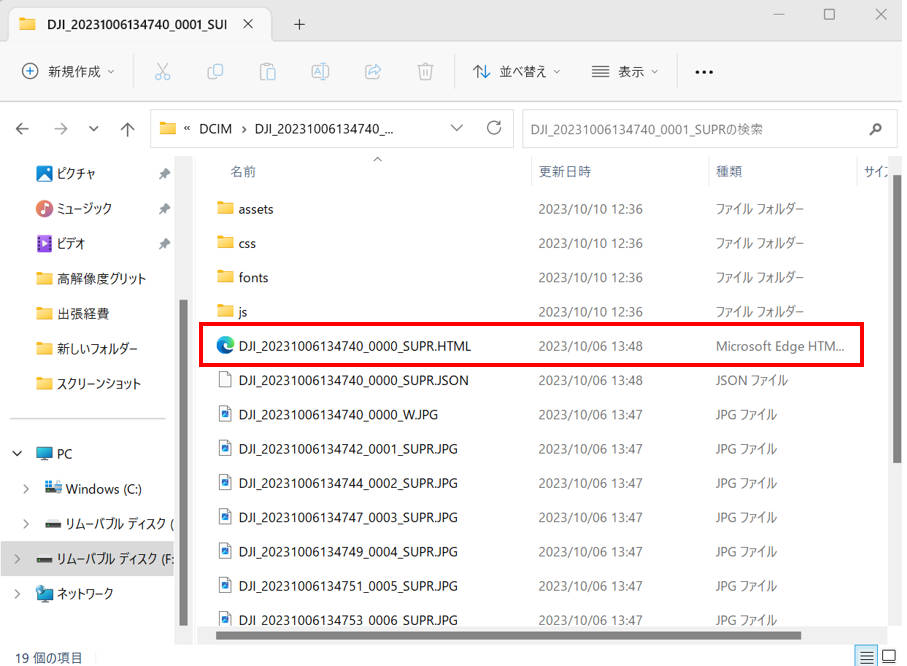Click the Share icon in toolbar
Viewport: 907px width, 666px height.
pos(373,71)
